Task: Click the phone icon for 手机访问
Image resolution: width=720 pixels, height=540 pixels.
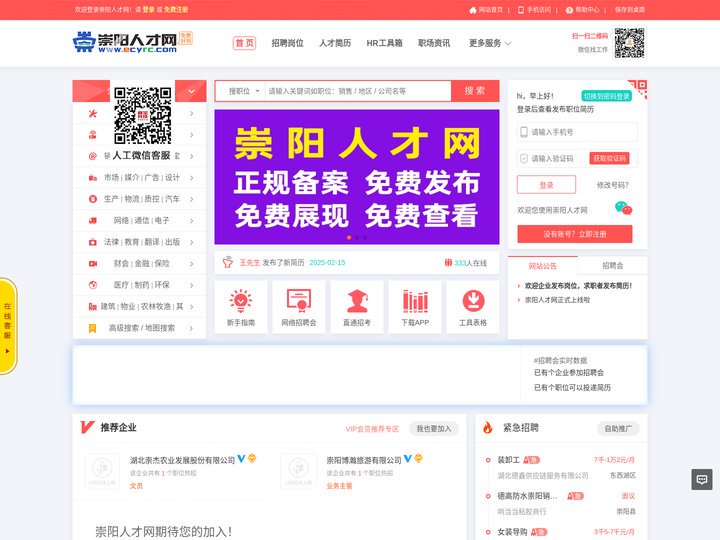Action: click(521, 10)
